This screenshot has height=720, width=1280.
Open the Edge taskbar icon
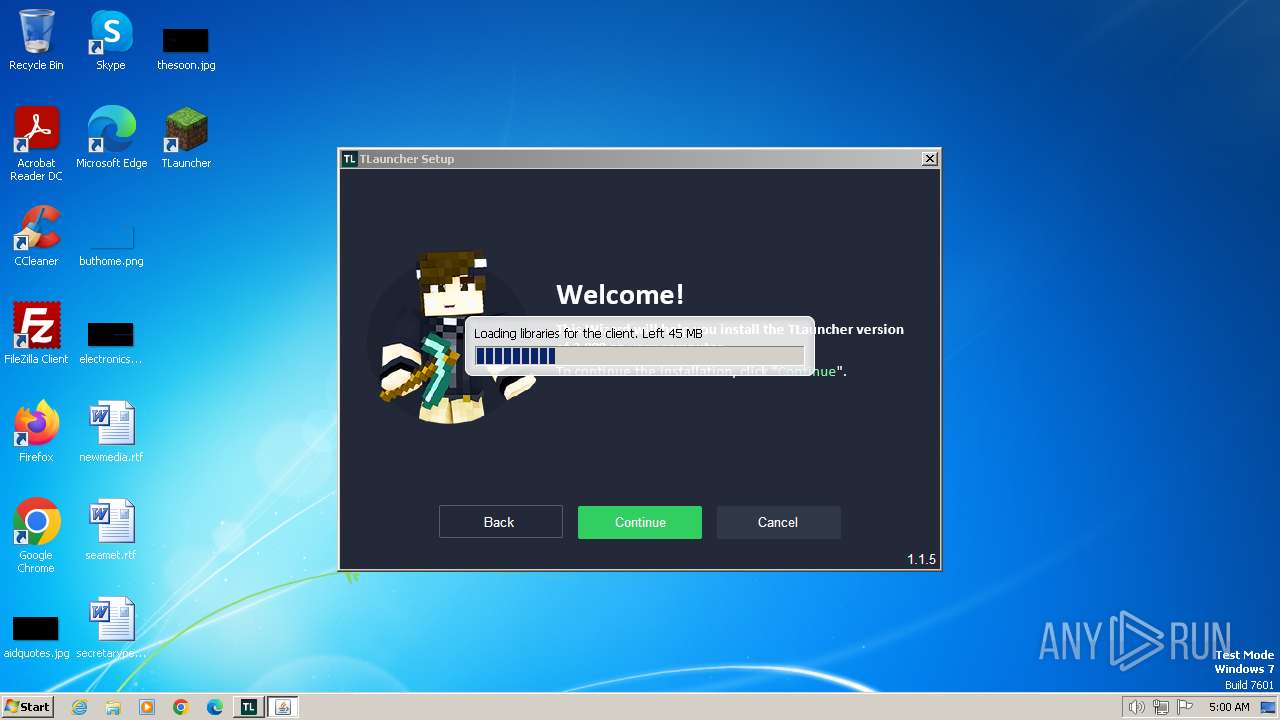pyautogui.click(x=215, y=707)
